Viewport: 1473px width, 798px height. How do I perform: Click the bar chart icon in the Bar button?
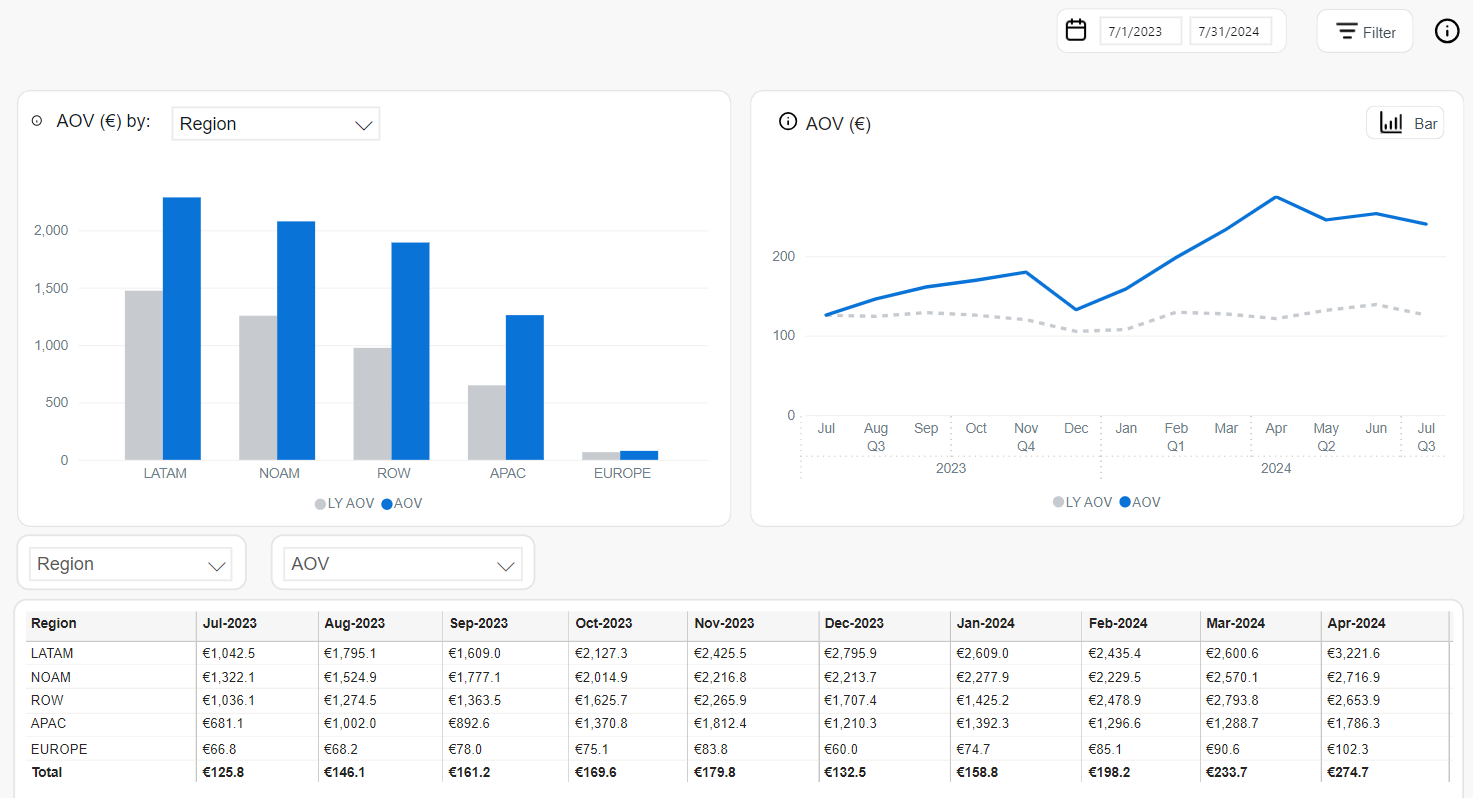(1391, 123)
